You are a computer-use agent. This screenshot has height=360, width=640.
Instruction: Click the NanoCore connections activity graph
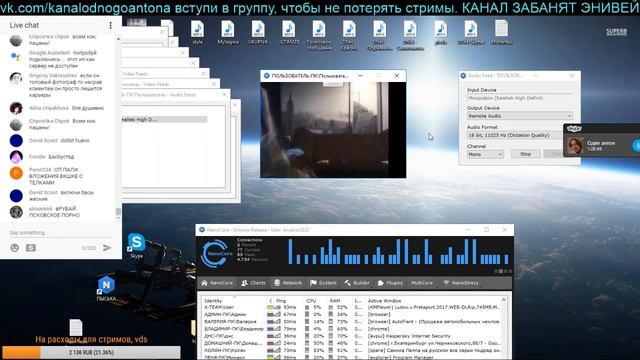coord(398,251)
